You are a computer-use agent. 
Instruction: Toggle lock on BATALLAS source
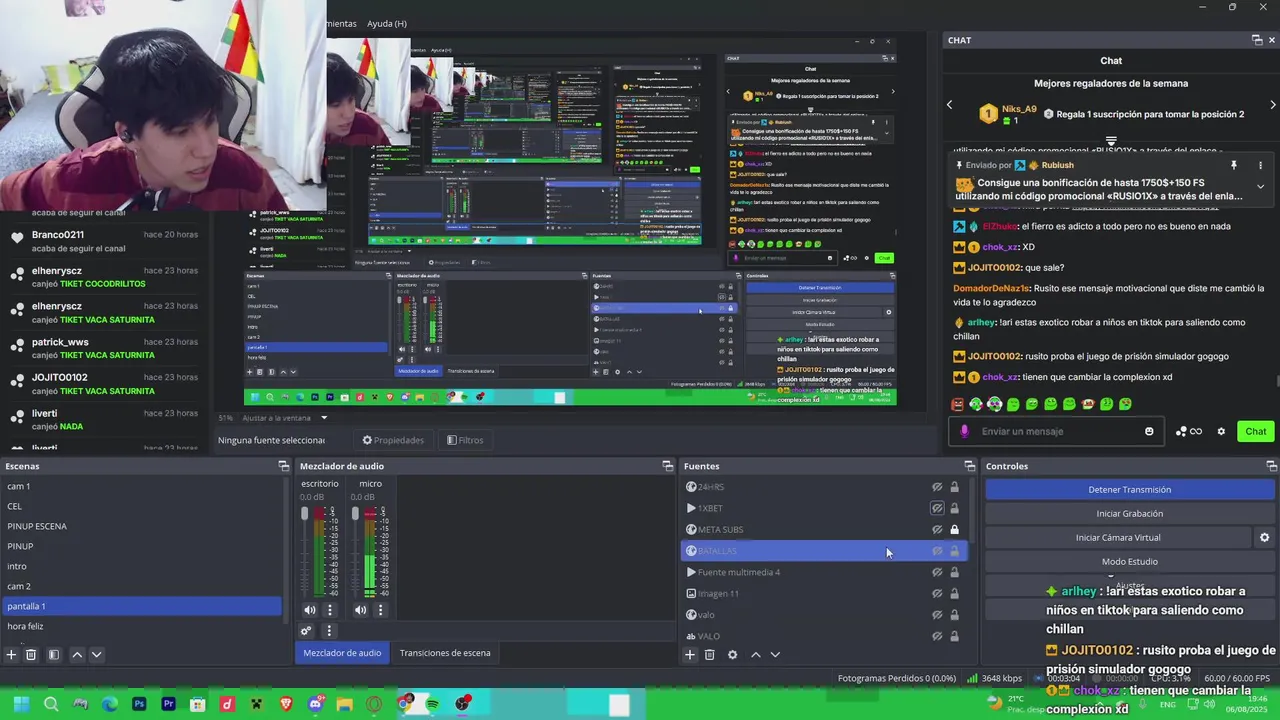click(954, 551)
